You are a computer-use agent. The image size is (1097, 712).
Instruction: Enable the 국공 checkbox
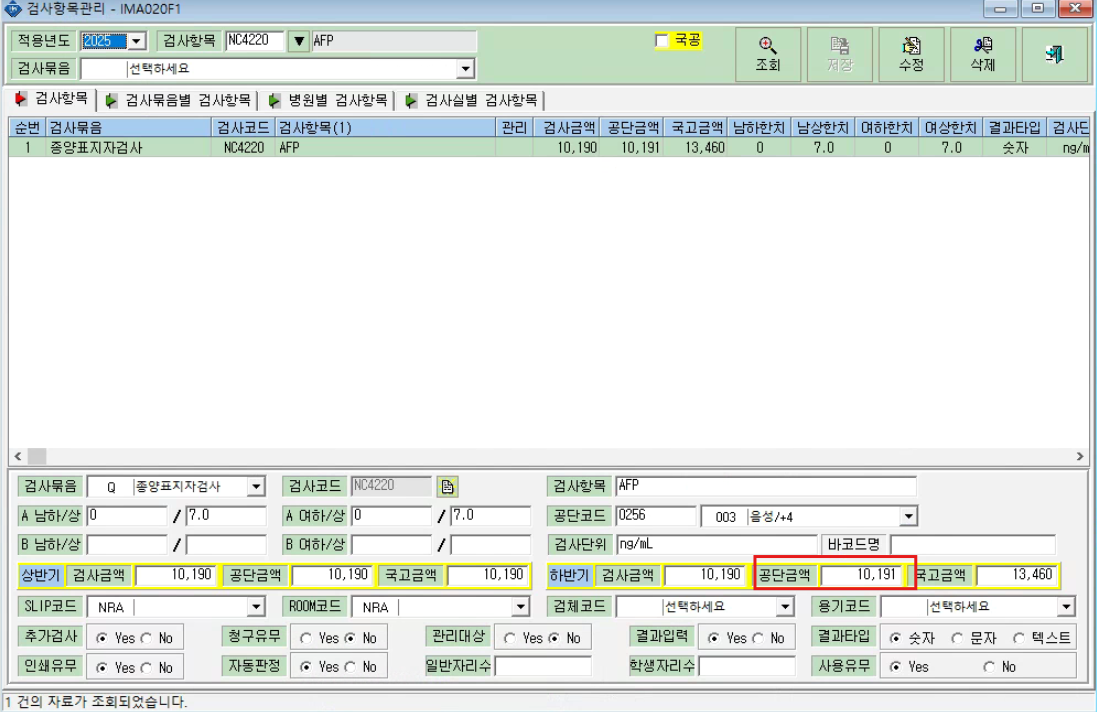pyautogui.click(x=661, y=41)
